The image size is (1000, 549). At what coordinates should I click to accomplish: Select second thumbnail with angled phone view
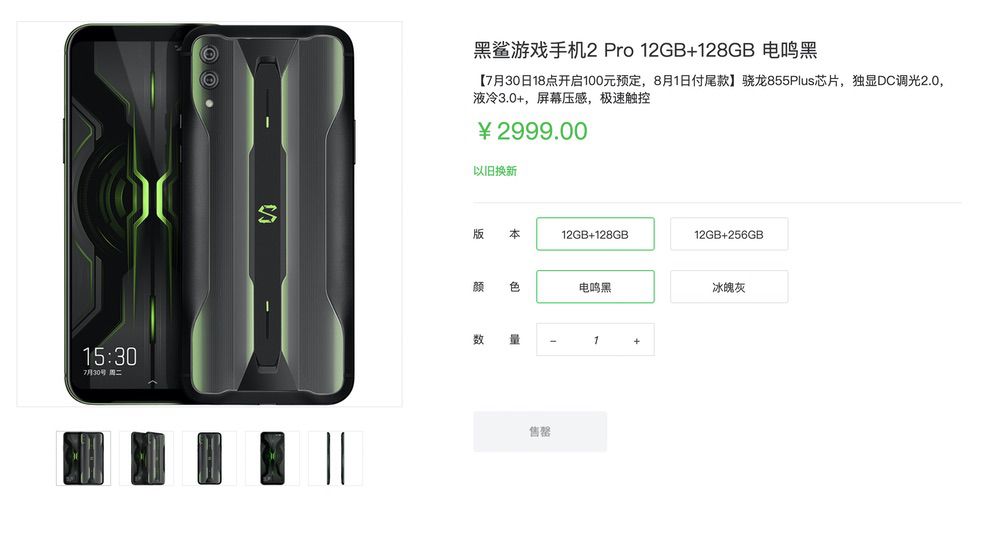click(147, 458)
